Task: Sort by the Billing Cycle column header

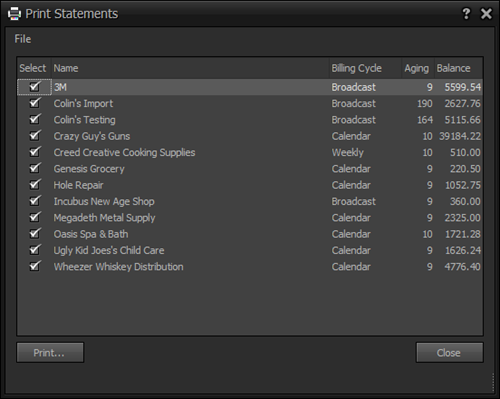Action: [366, 68]
